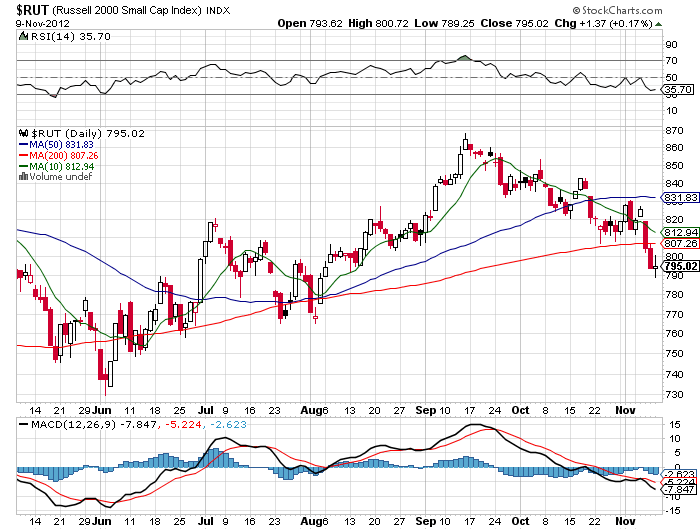Click the price axis label 730
The height and width of the screenshot is (530, 700).
[x=674, y=395]
